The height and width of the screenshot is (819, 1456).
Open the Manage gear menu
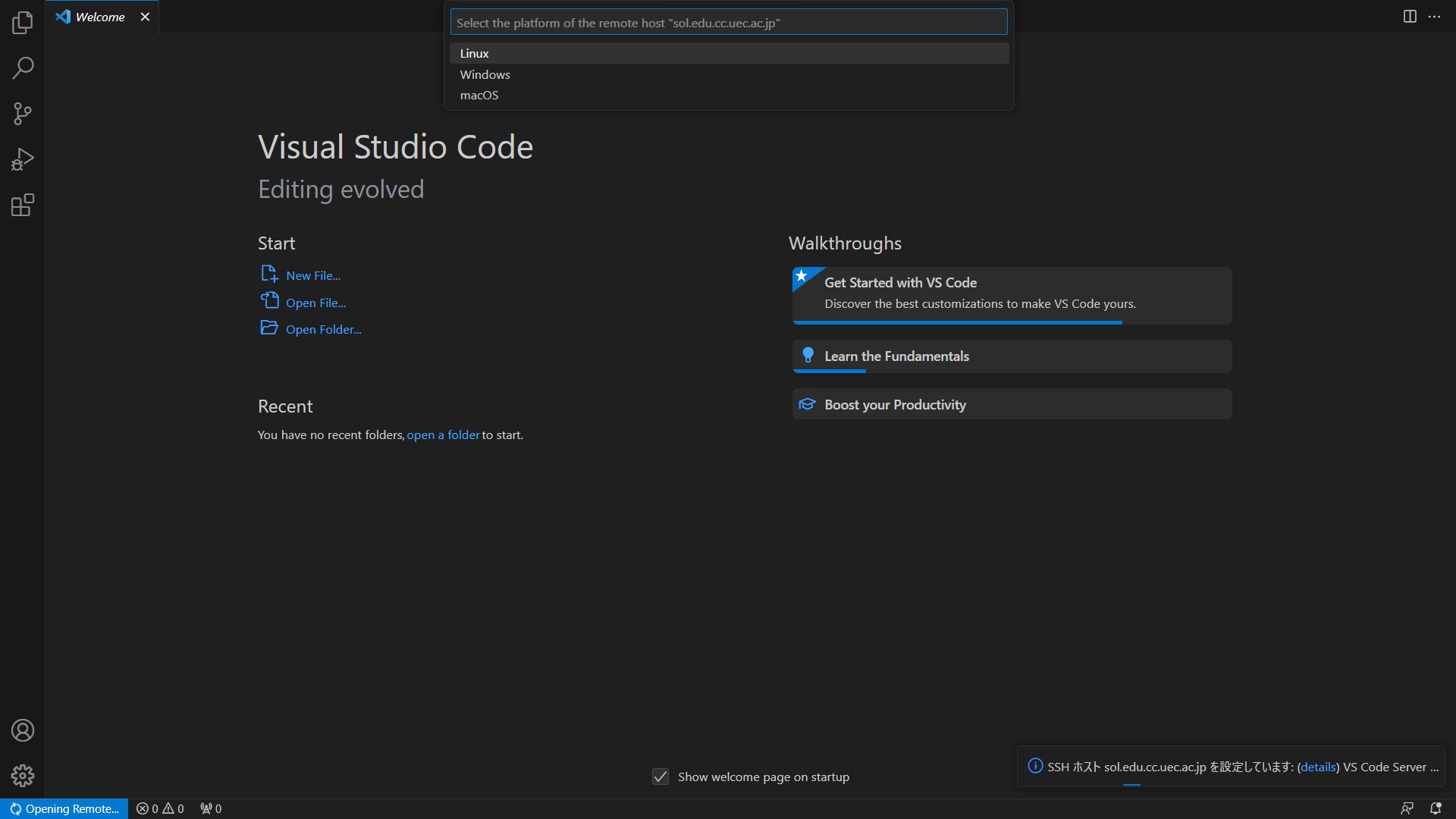click(23, 776)
